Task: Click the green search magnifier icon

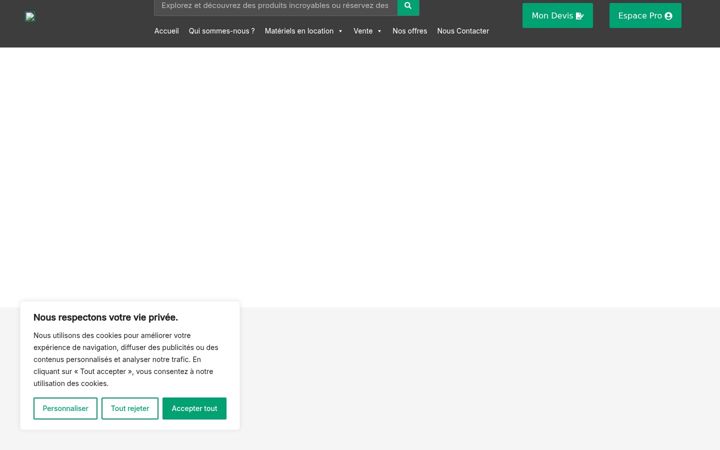Action: pos(408,6)
